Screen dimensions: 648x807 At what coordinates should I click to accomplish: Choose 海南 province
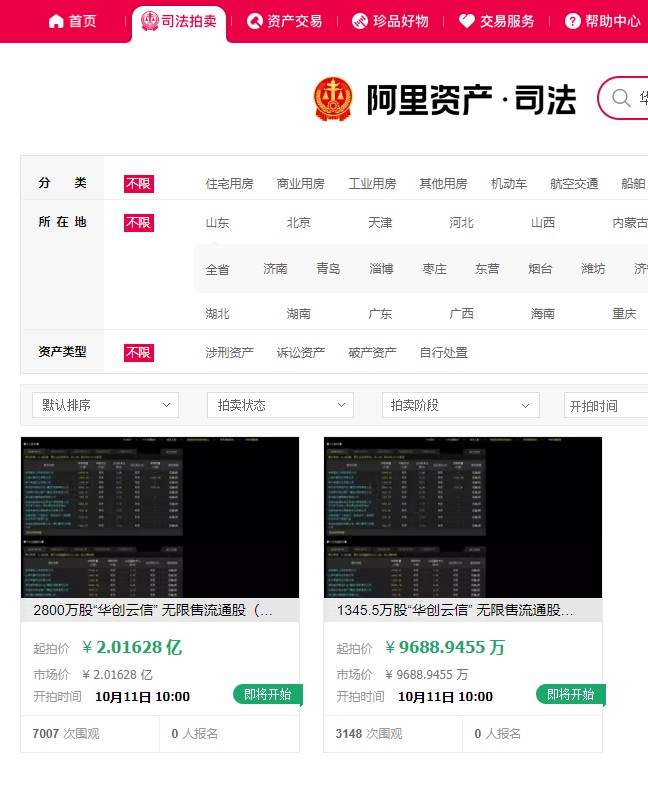click(543, 313)
